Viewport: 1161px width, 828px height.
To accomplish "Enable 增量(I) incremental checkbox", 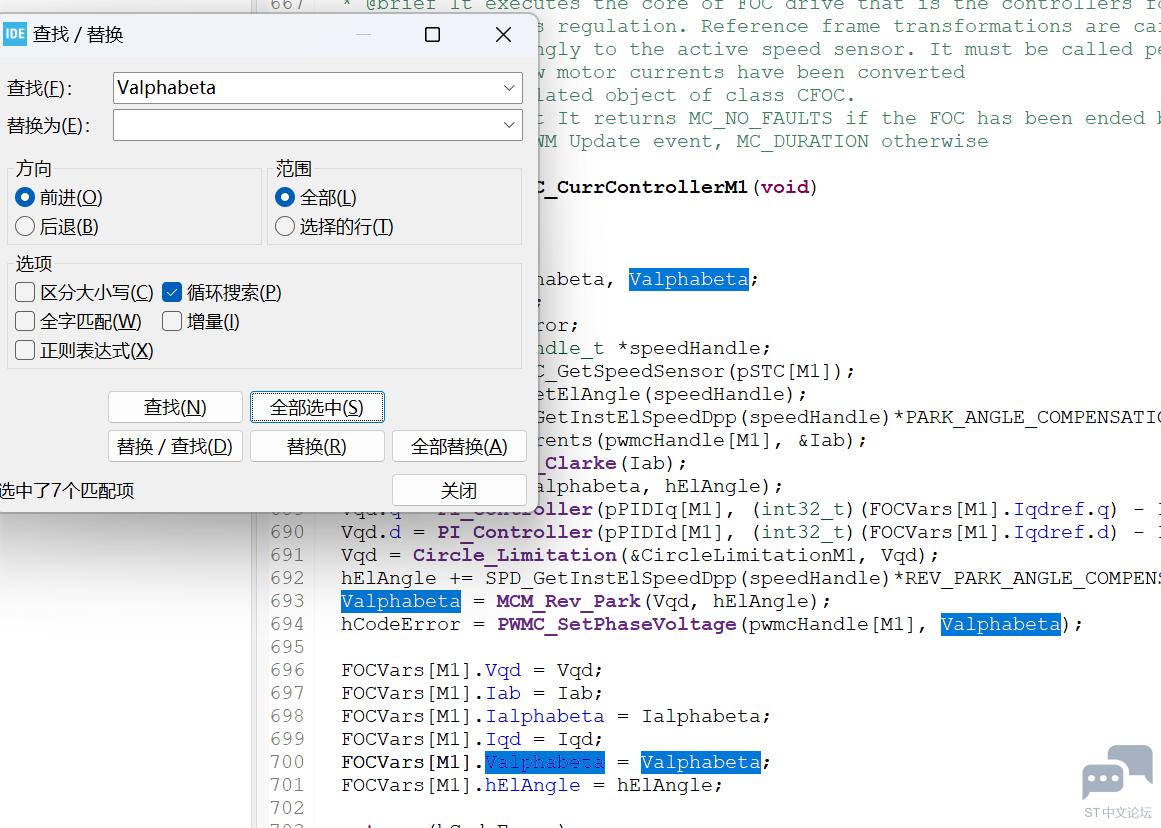I will pos(172,321).
